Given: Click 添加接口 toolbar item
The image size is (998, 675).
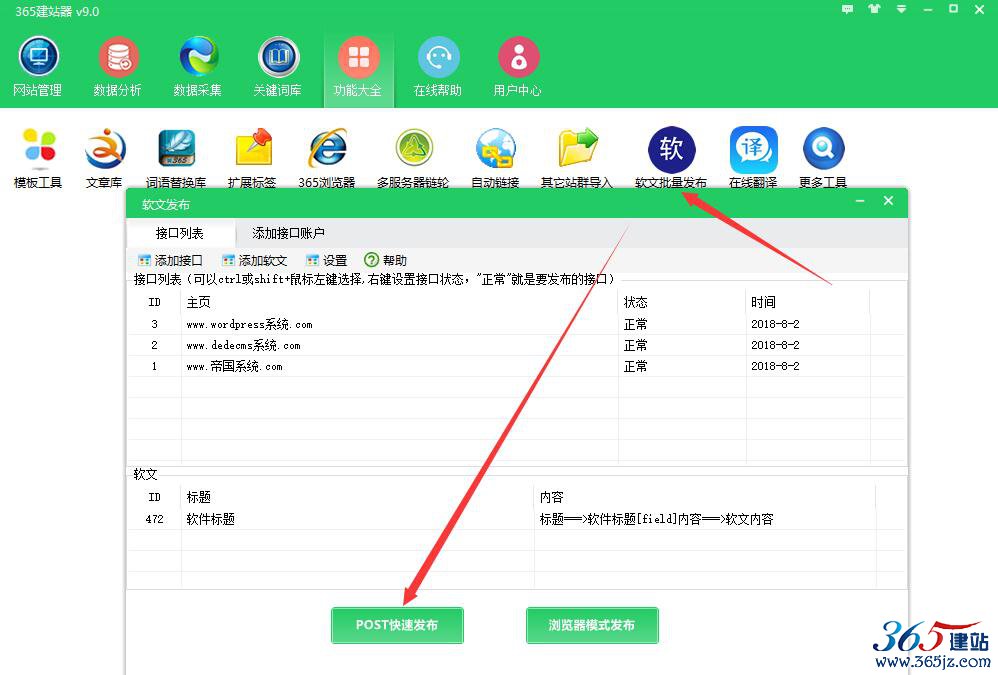Looking at the screenshot, I should coord(171,260).
